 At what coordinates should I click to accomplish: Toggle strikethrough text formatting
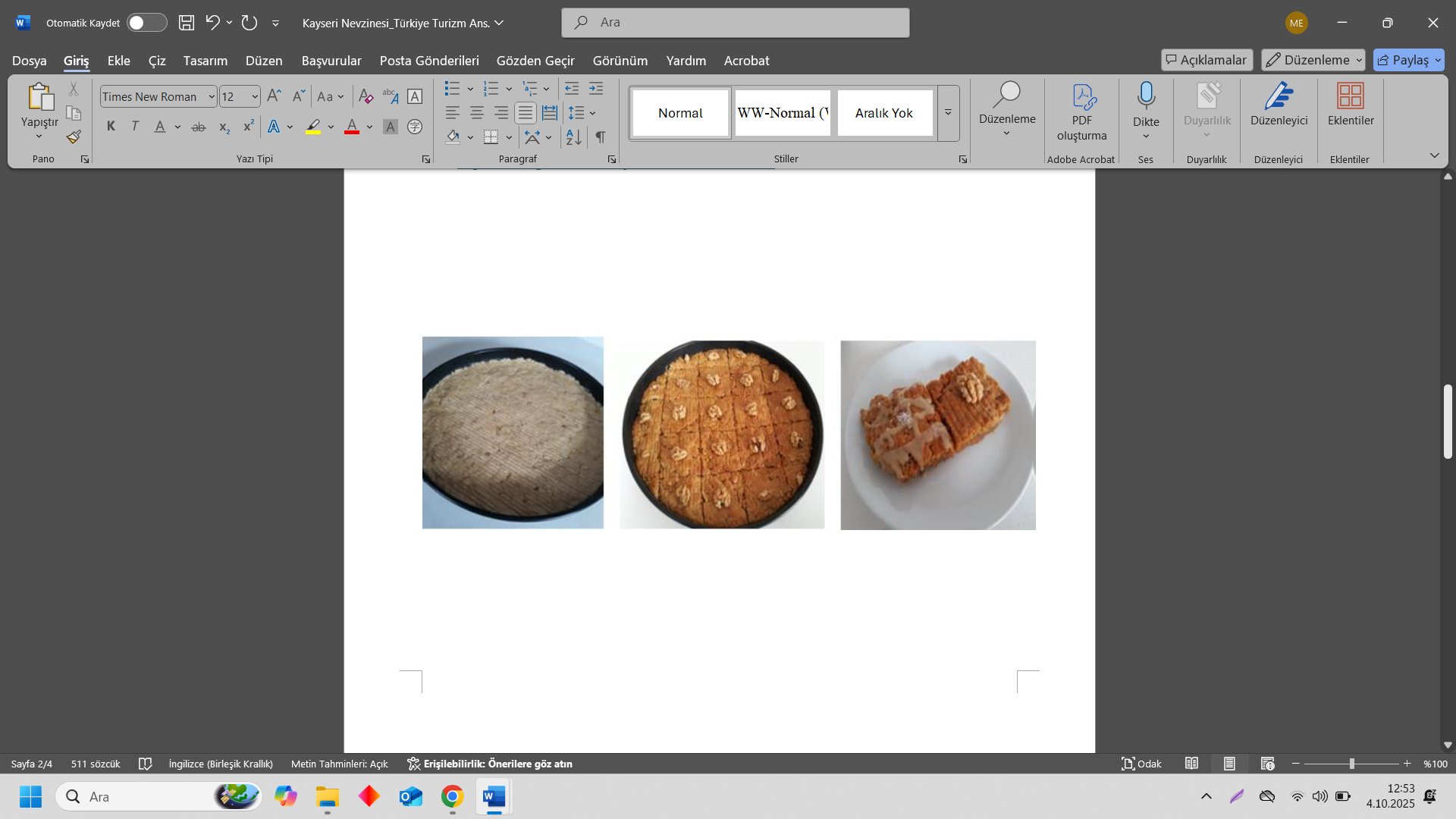(199, 127)
